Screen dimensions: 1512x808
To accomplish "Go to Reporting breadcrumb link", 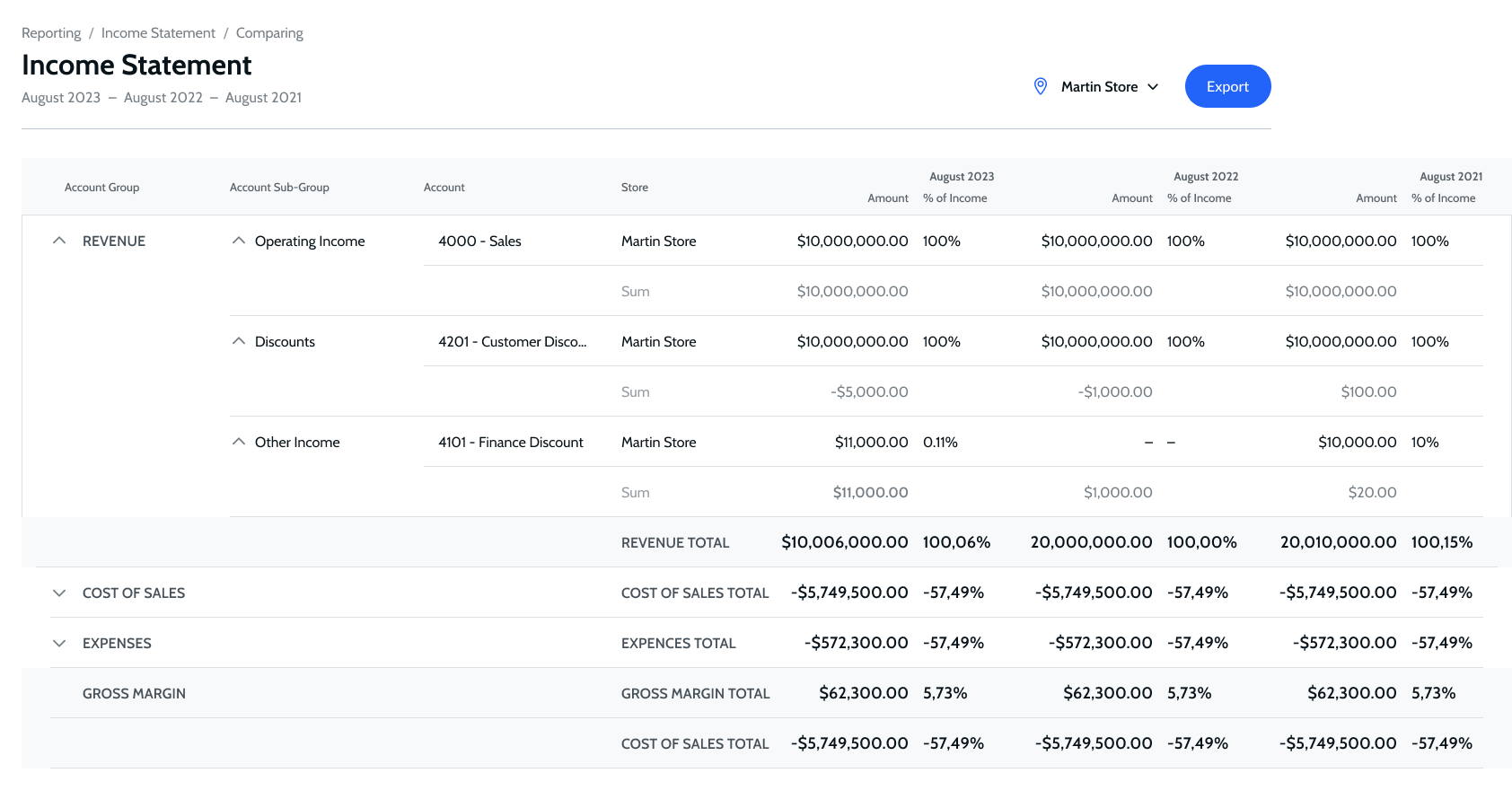I will click(51, 33).
